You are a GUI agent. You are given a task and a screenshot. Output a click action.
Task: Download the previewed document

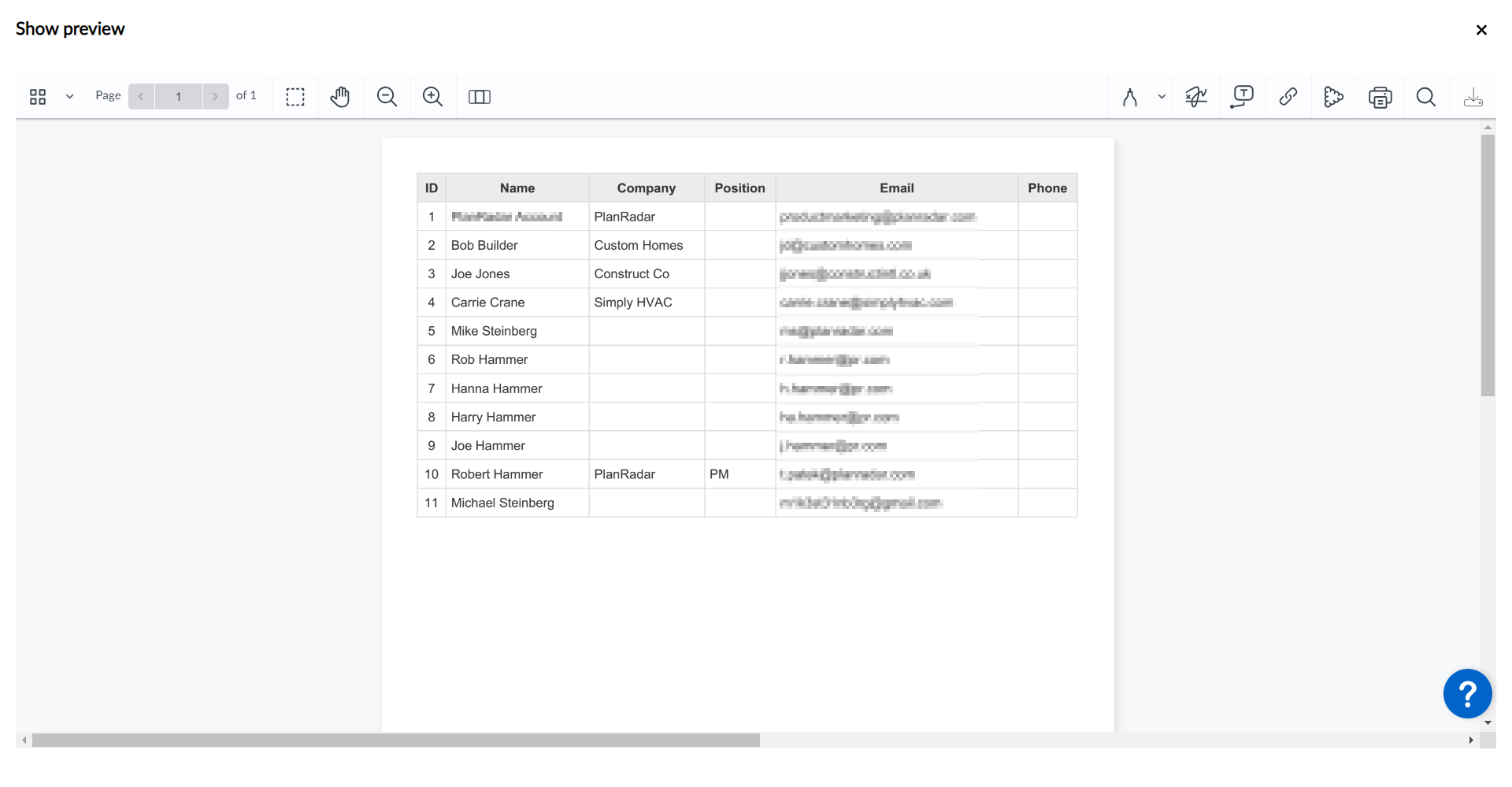coord(1473,97)
